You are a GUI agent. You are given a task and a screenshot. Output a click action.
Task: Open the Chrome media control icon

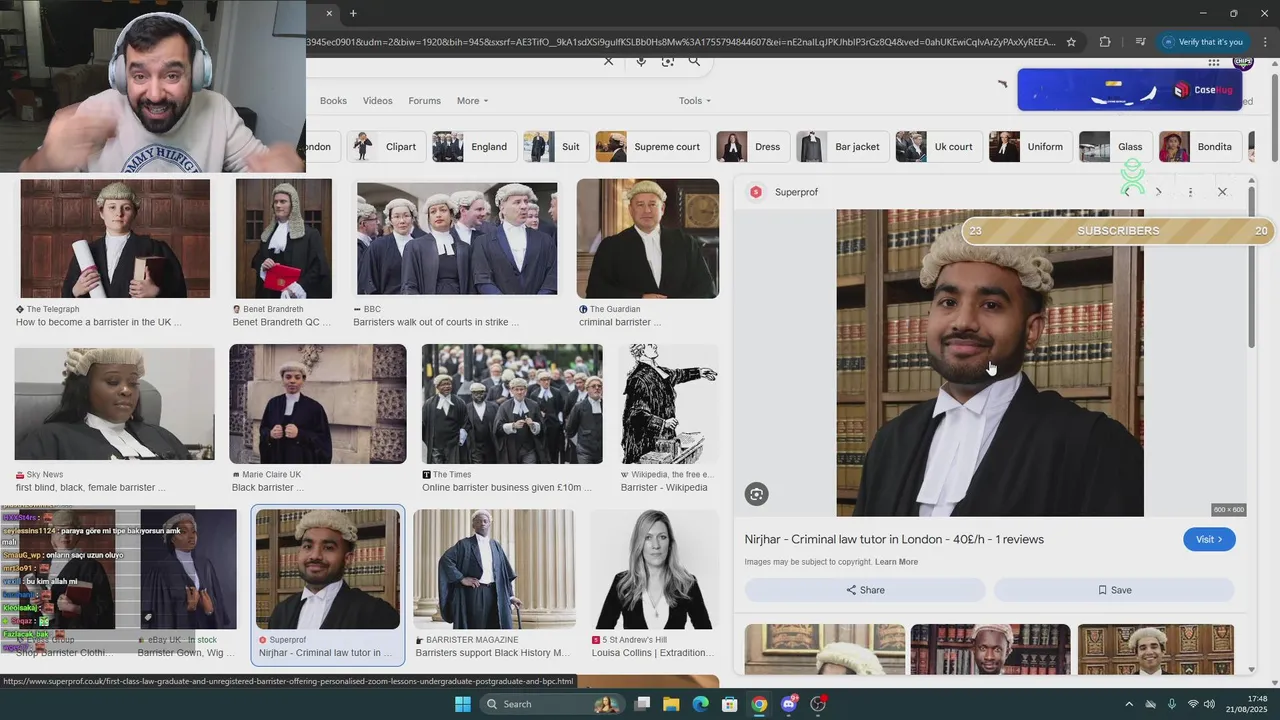click(x=1140, y=42)
